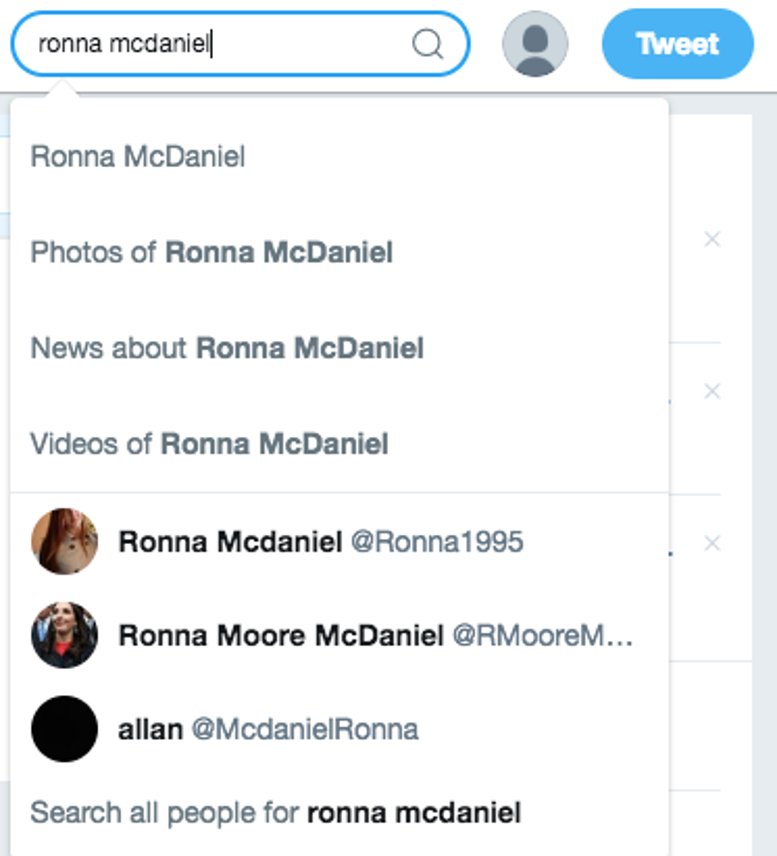Viewport: 777px width, 856px height.
Task: Choose News about Ronna McDaniel suggestion
Action: tap(227, 348)
